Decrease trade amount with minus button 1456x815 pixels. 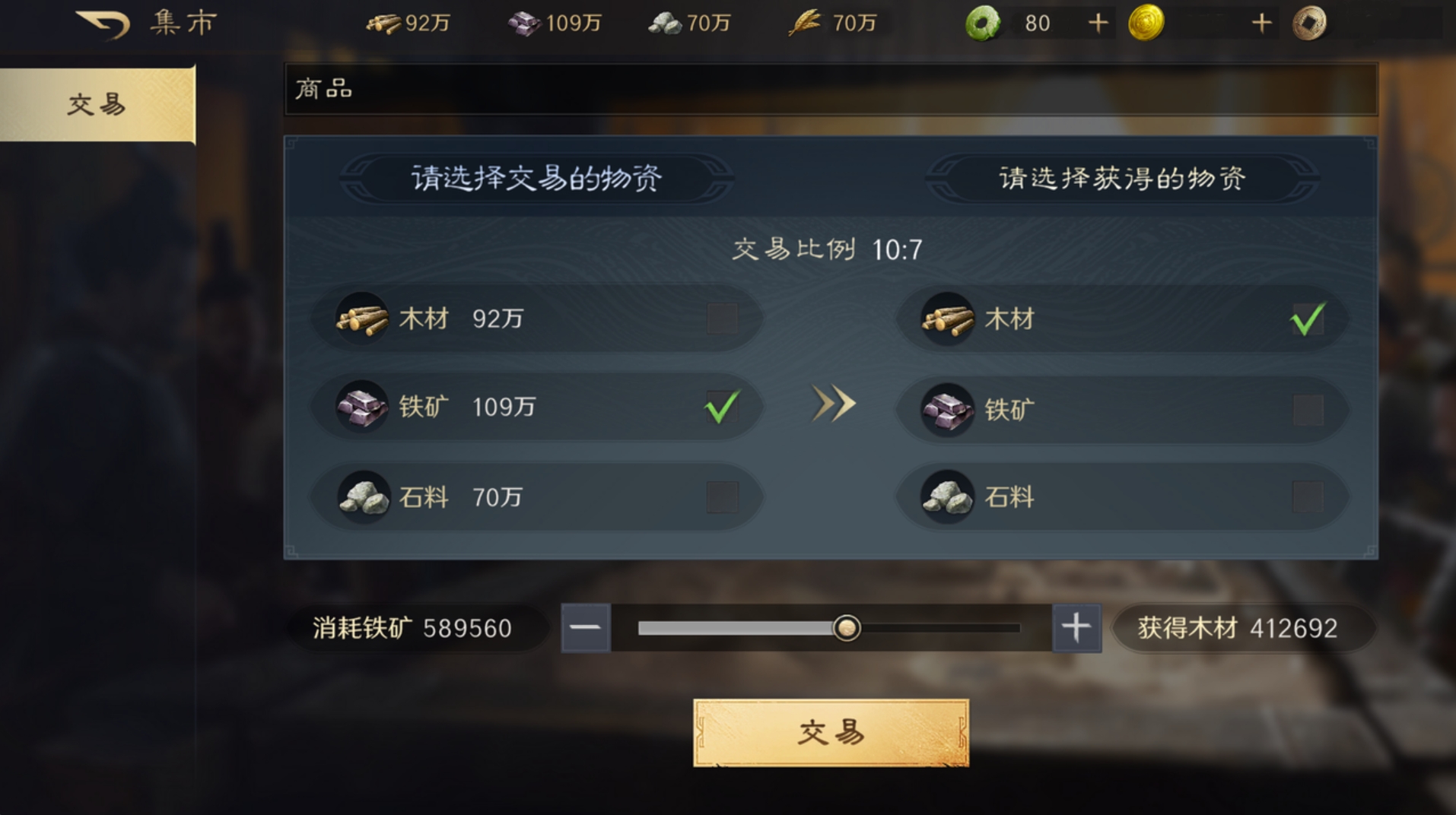[x=586, y=628]
